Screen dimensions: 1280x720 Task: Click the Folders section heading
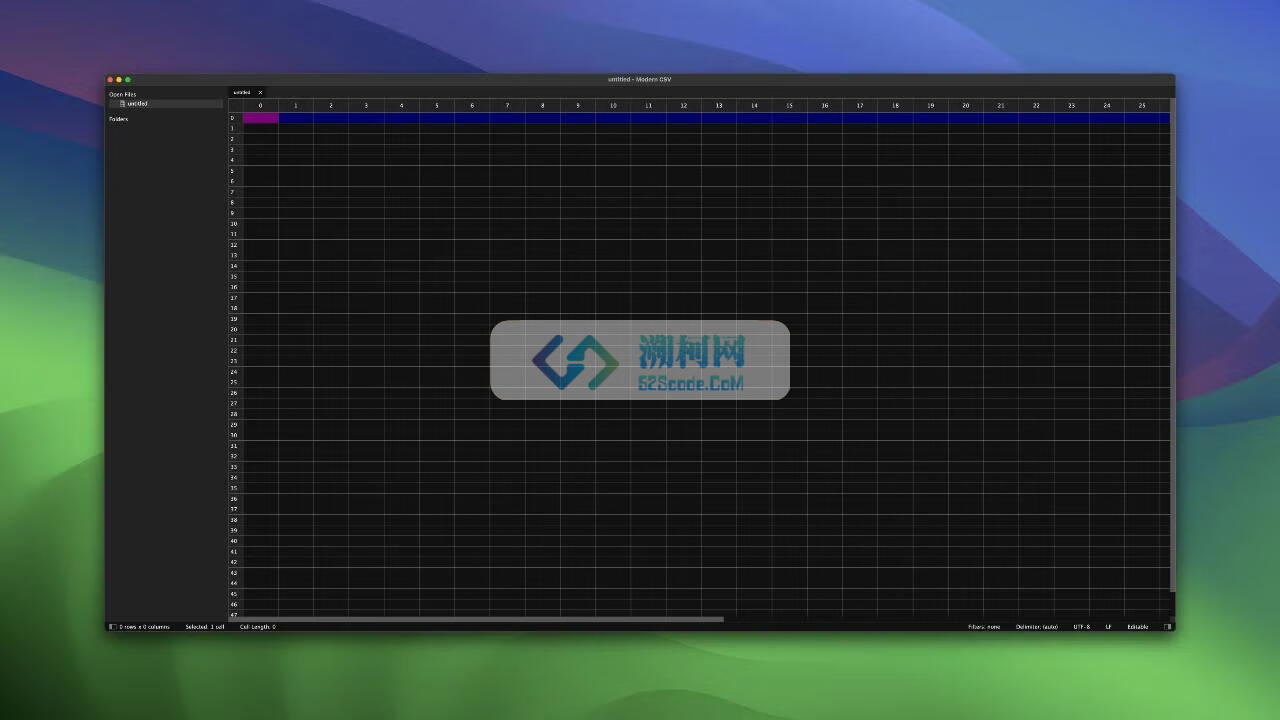point(118,119)
